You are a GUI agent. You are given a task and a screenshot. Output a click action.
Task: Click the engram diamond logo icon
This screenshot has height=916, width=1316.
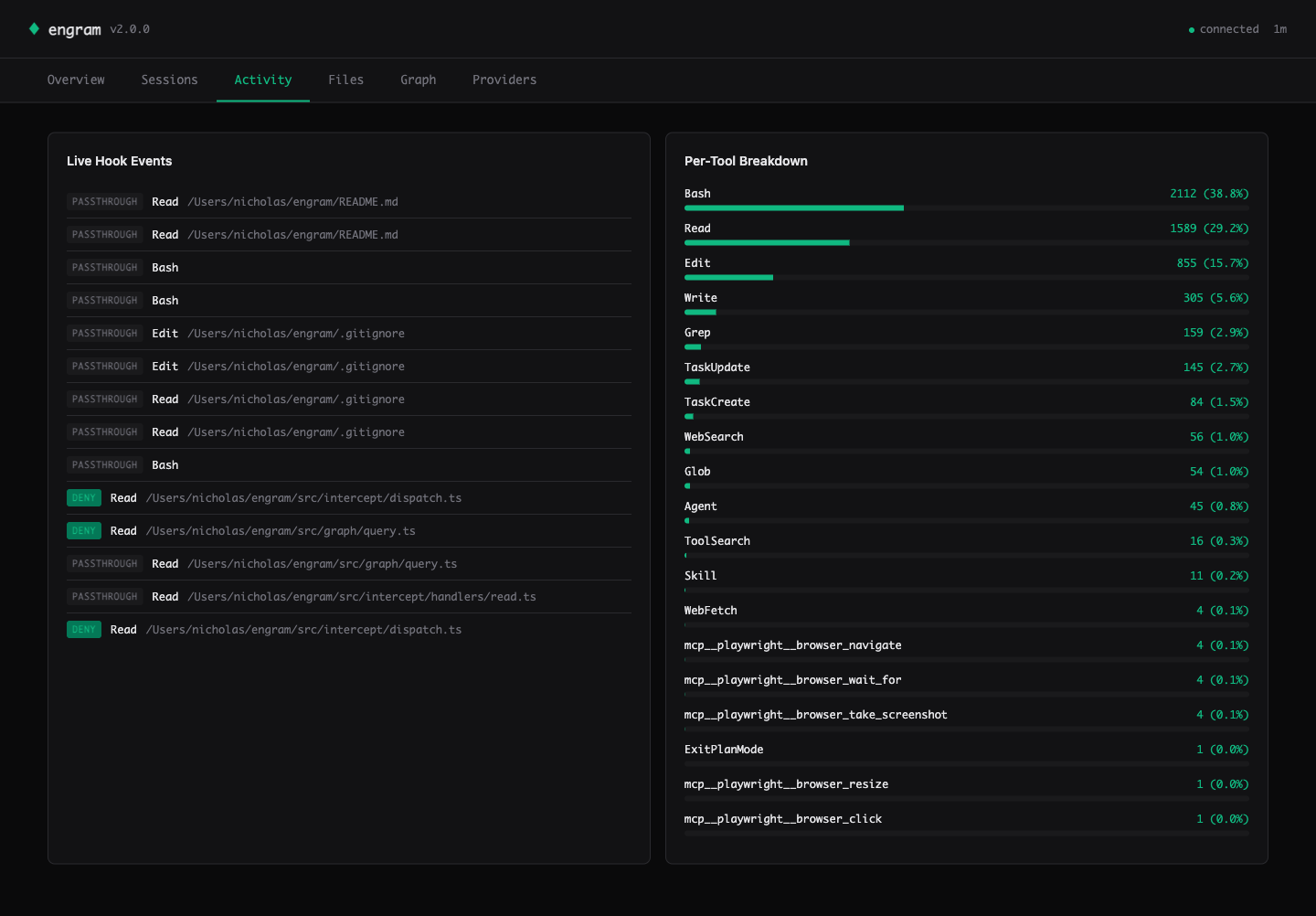35,28
